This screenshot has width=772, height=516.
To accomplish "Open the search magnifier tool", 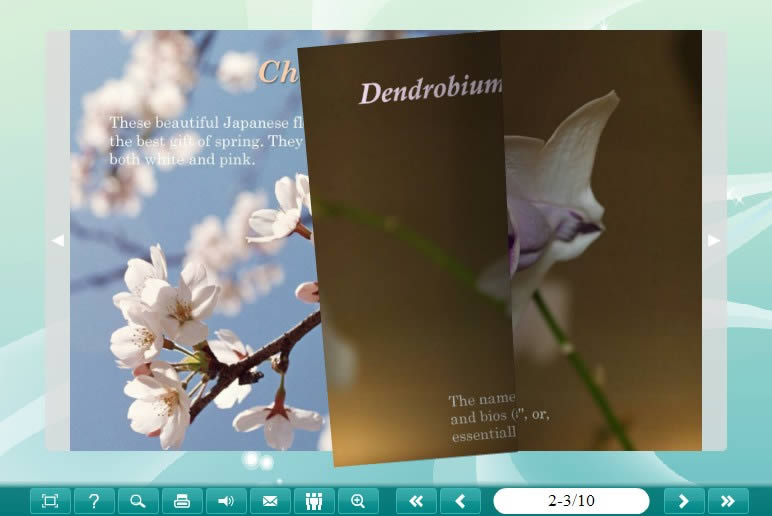I will coord(138,501).
